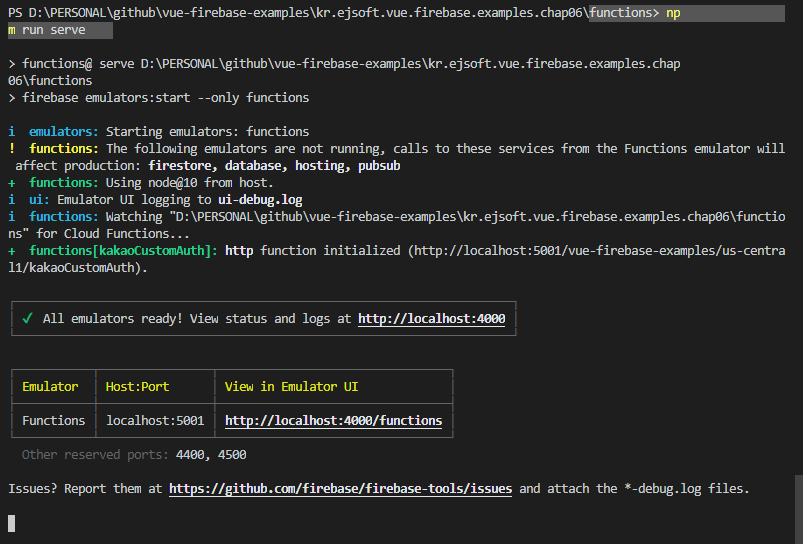Click the terminal cursor block at bottom
The width and height of the screenshot is (803, 544).
click(12, 523)
